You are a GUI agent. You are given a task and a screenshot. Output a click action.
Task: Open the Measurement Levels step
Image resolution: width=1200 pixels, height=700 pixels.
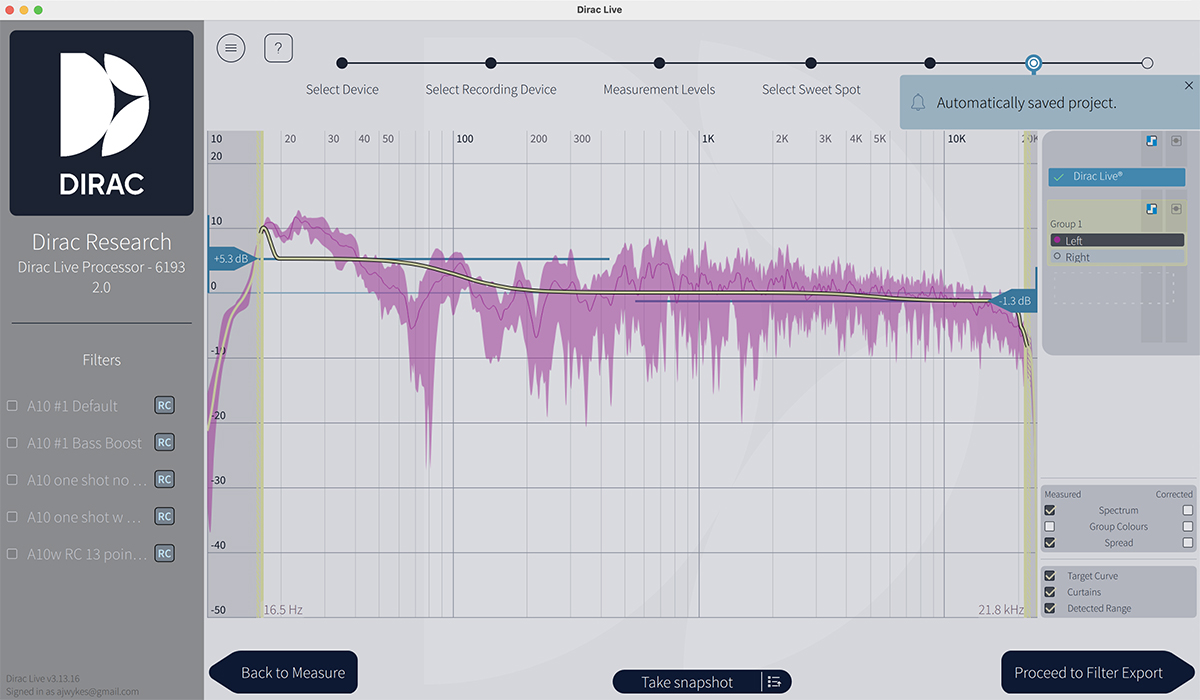(659, 62)
